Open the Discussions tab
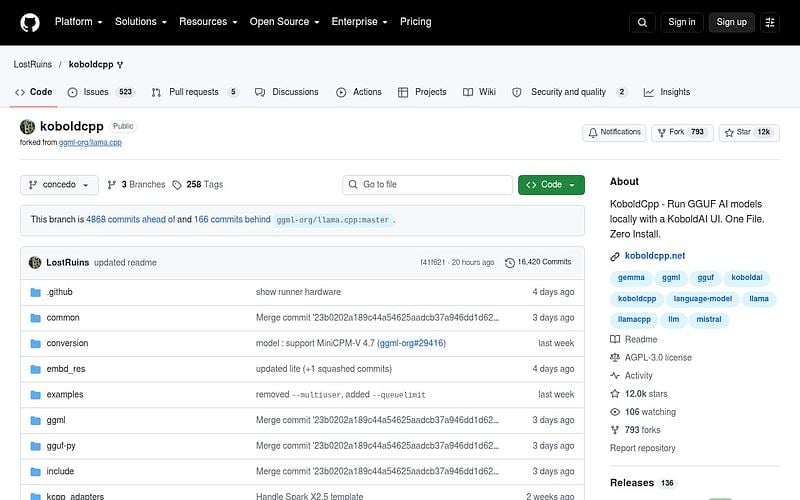Viewport: 800px width, 500px height. 286,92
